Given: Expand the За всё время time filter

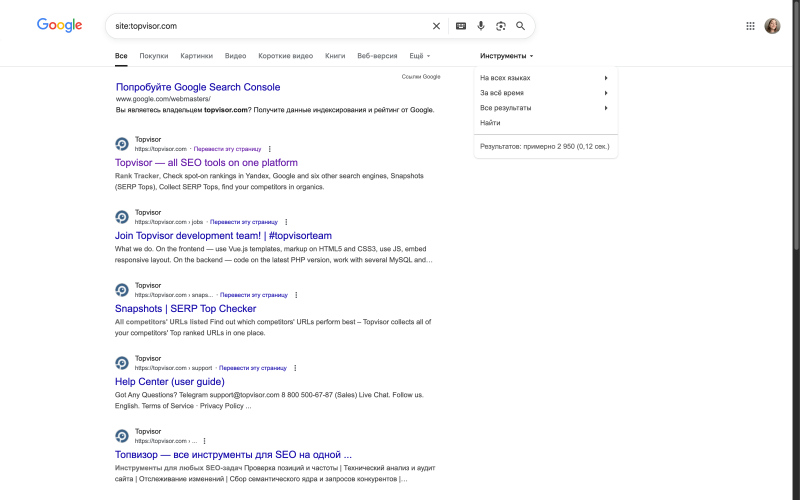Looking at the screenshot, I should (x=545, y=93).
